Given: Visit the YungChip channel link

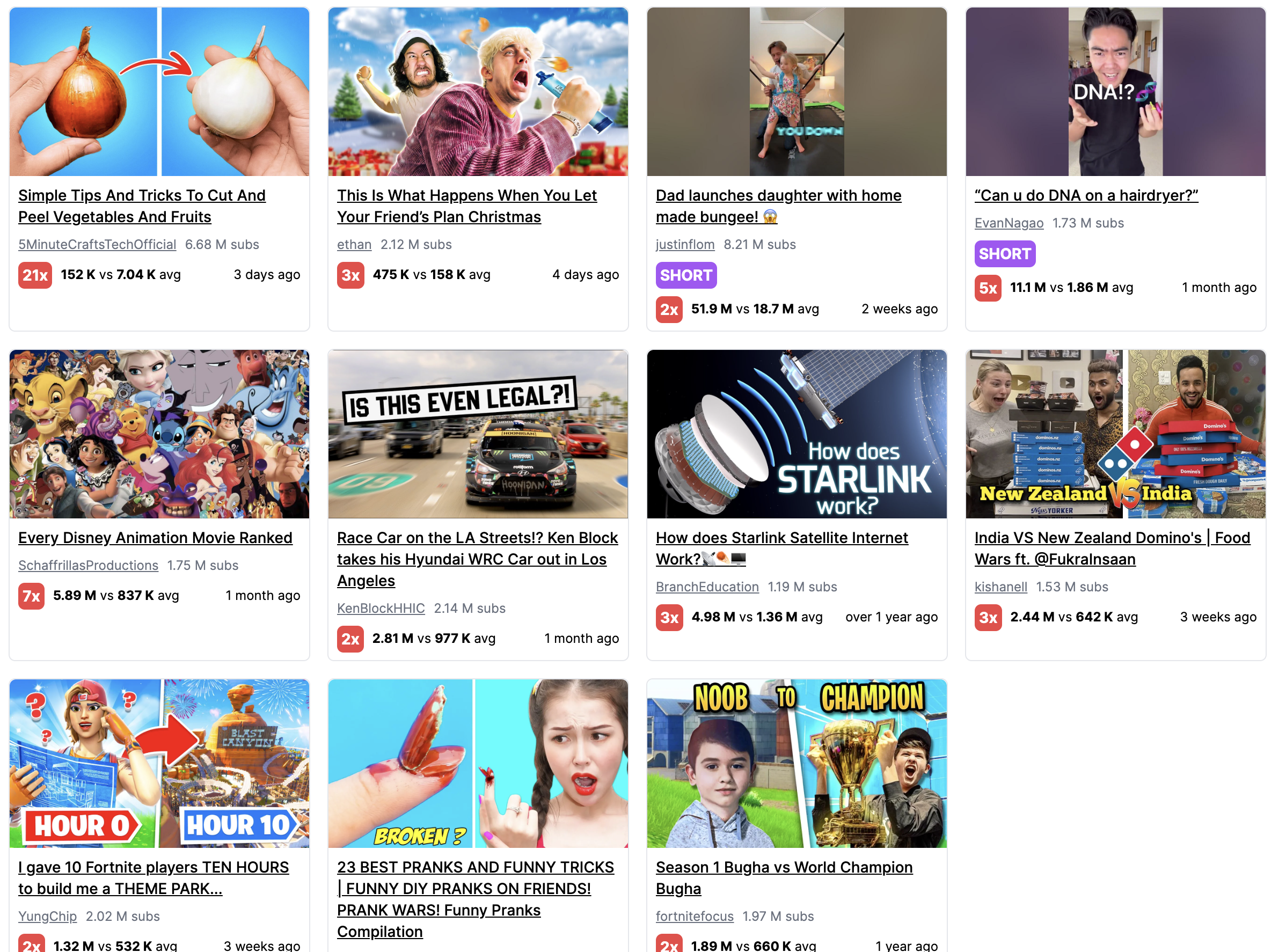Looking at the screenshot, I should 48,917.
